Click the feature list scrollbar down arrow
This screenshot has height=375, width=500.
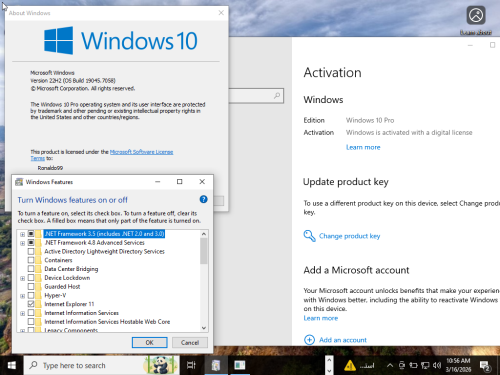click(204, 328)
